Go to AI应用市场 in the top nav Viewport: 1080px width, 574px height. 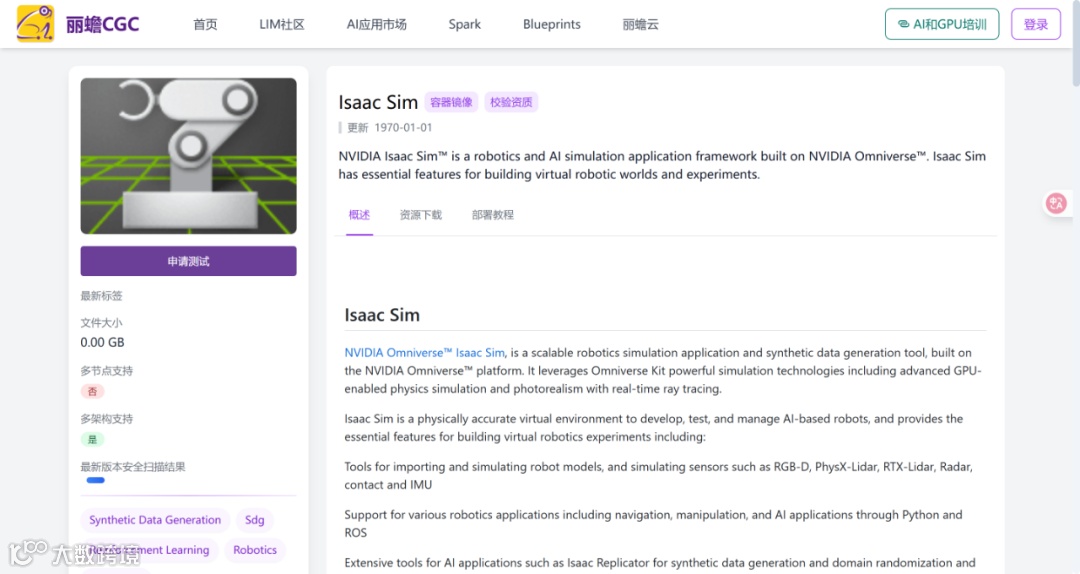click(x=376, y=24)
